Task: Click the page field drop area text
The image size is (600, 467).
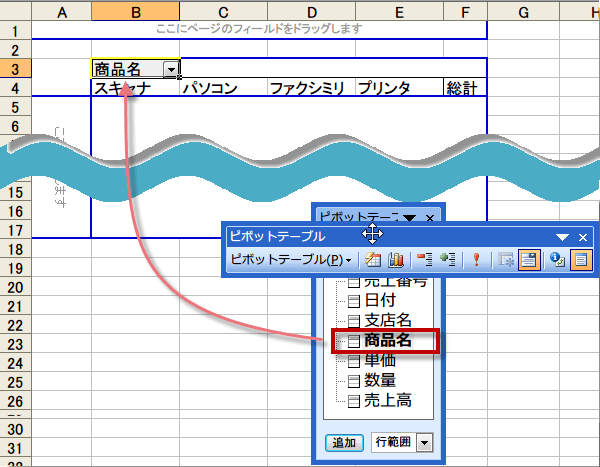Action: point(259,29)
